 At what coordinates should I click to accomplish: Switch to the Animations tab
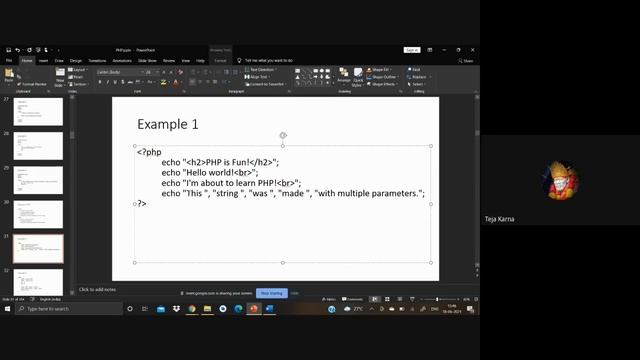click(122, 60)
